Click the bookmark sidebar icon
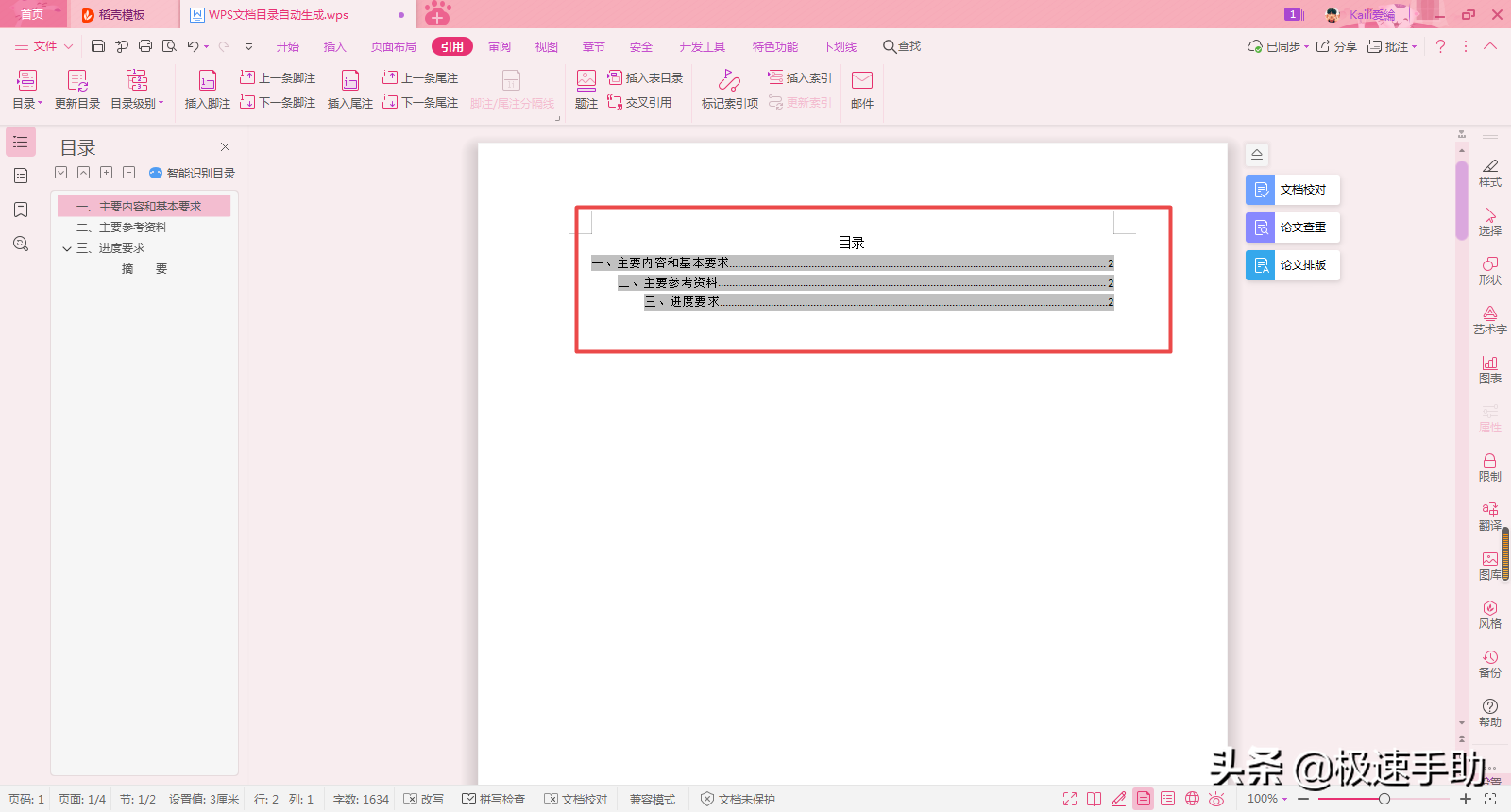The image size is (1511, 812). click(21, 210)
